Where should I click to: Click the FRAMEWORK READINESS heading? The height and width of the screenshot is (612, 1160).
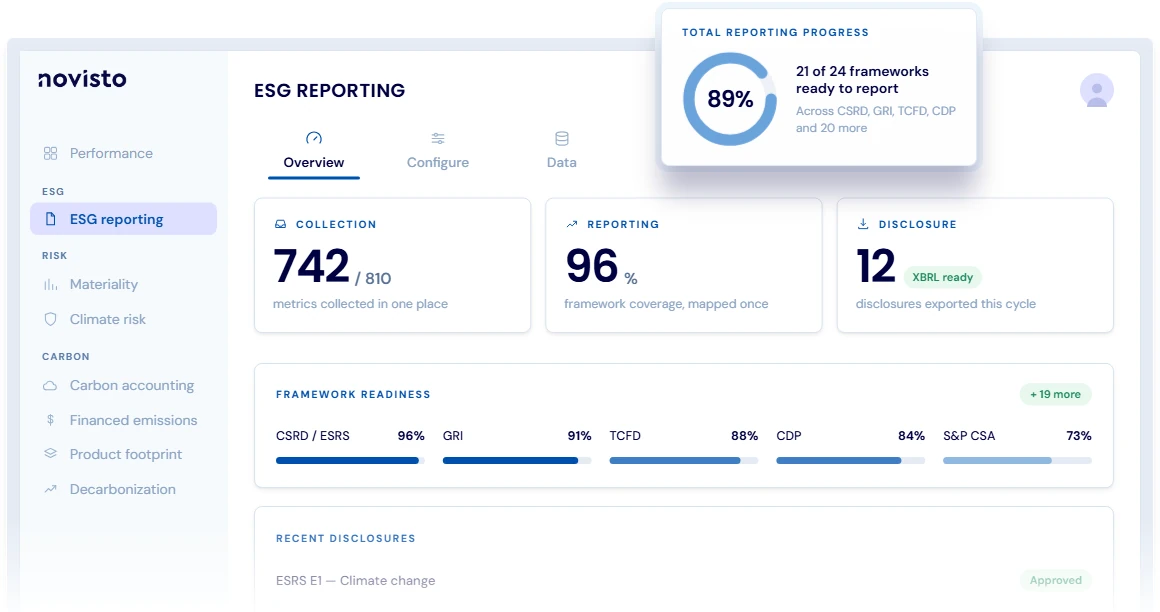[x=353, y=394]
